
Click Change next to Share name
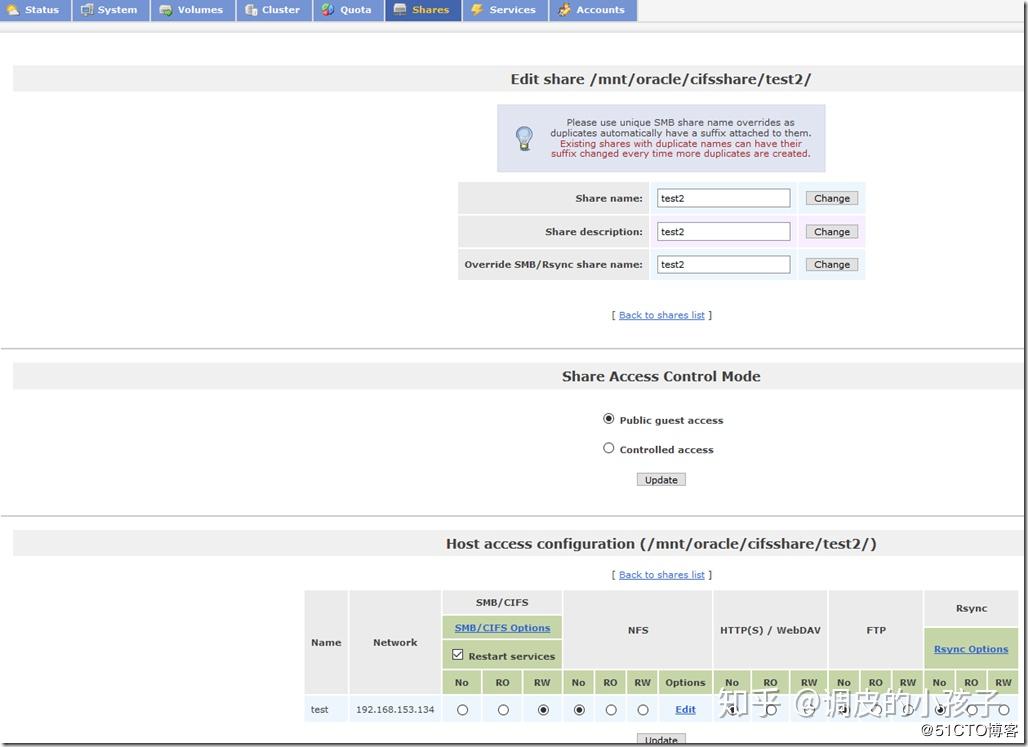(x=831, y=197)
